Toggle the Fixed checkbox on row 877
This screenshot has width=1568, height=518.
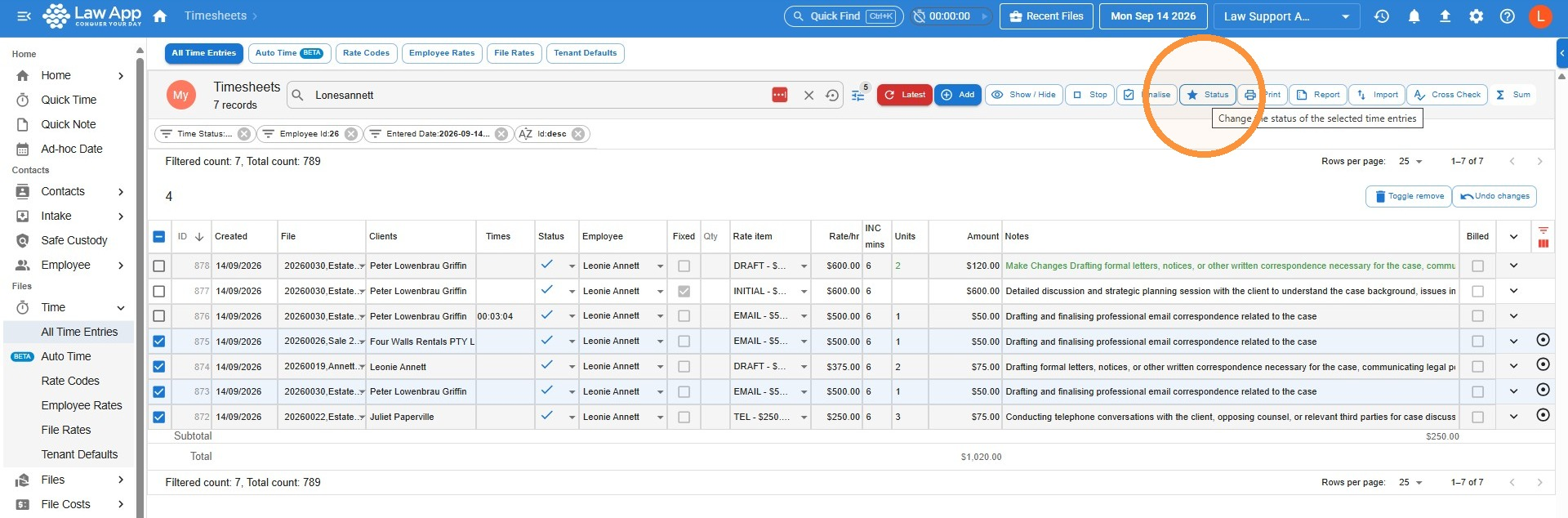tap(684, 292)
